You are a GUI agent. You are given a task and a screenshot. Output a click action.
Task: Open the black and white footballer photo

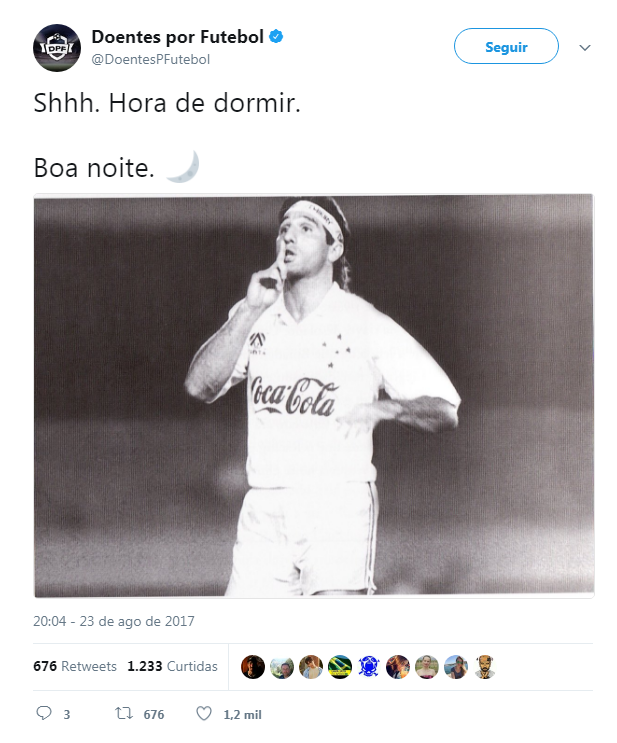point(314,396)
